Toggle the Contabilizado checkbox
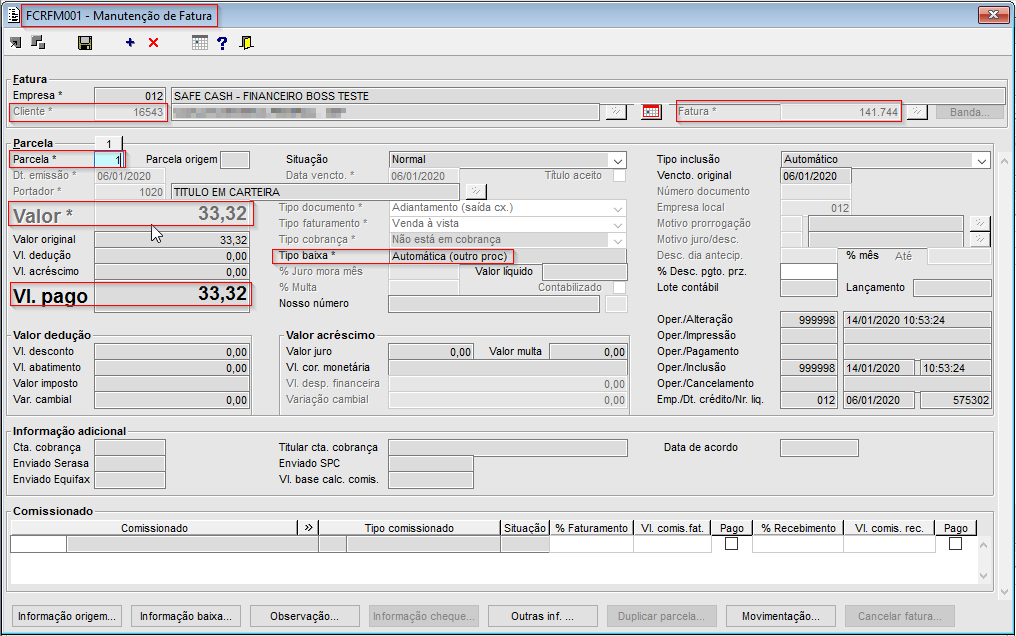The height and width of the screenshot is (636, 1016). [620, 288]
